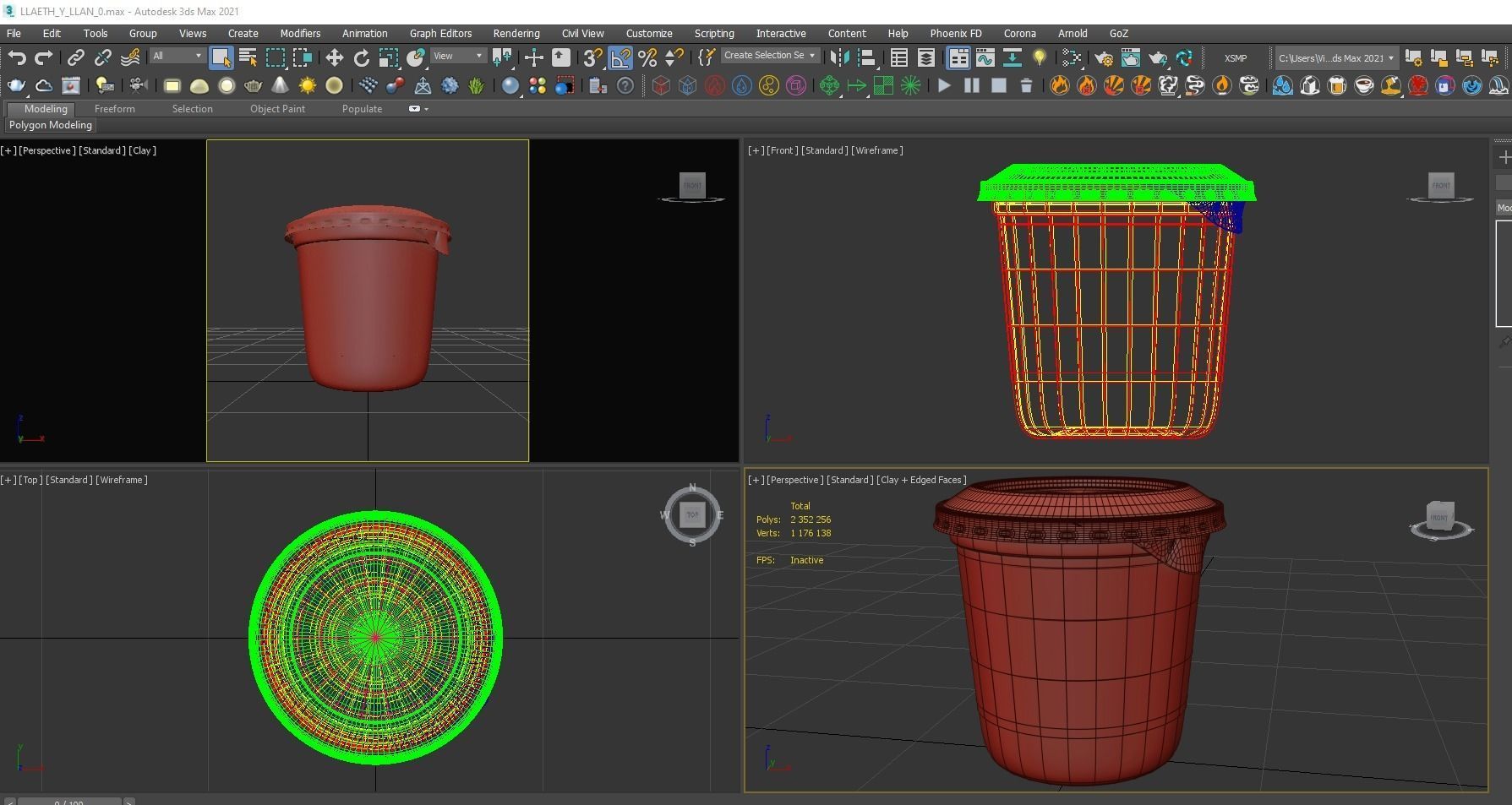This screenshot has width=1512, height=805.
Task: Click the Render Production teapot icon
Action: pyautogui.click(x=1158, y=57)
